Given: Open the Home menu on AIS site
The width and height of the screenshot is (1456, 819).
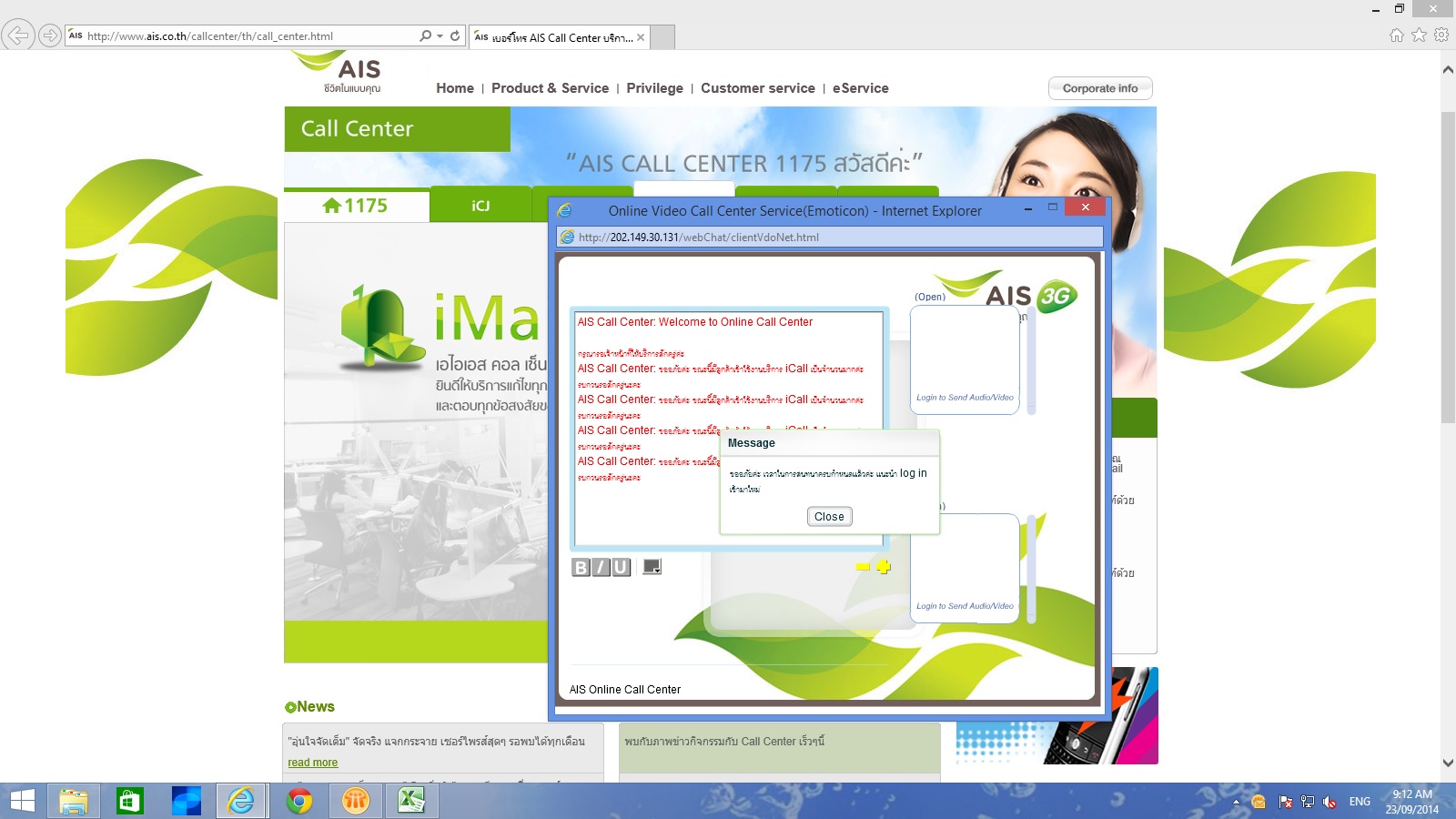Looking at the screenshot, I should pos(455,88).
